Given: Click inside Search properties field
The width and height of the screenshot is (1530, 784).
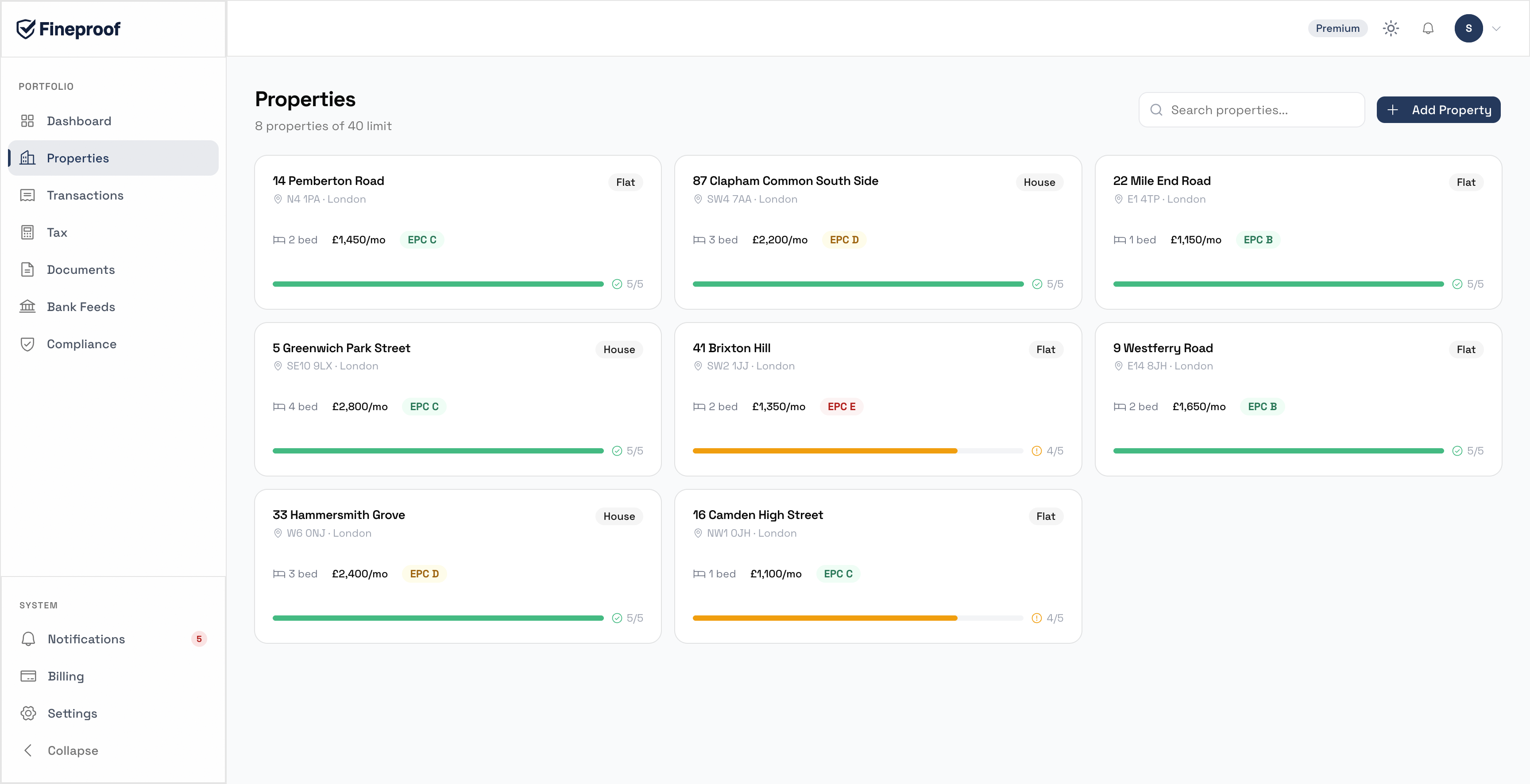Looking at the screenshot, I should pos(1259,110).
